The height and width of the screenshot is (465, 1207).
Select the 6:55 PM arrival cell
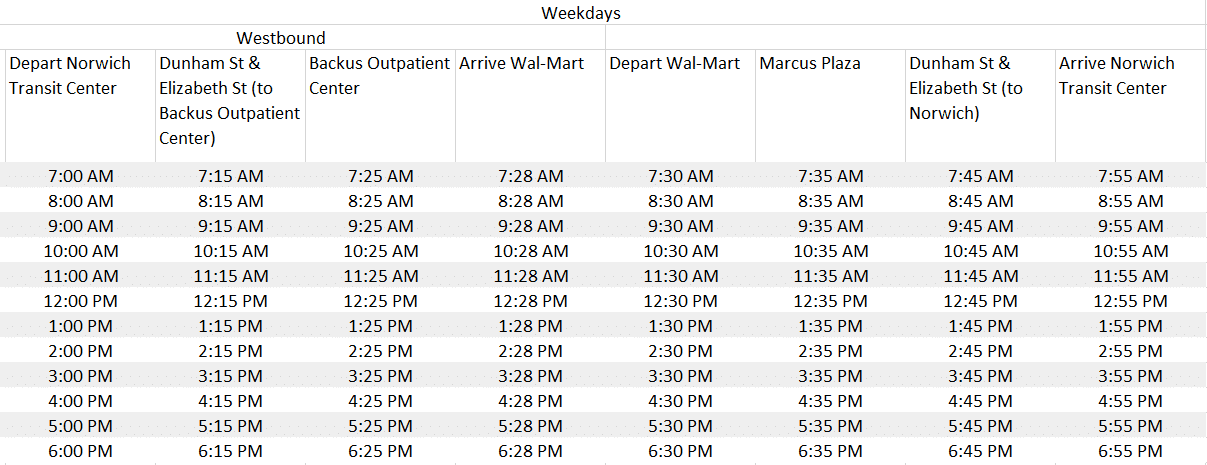(x=1130, y=451)
